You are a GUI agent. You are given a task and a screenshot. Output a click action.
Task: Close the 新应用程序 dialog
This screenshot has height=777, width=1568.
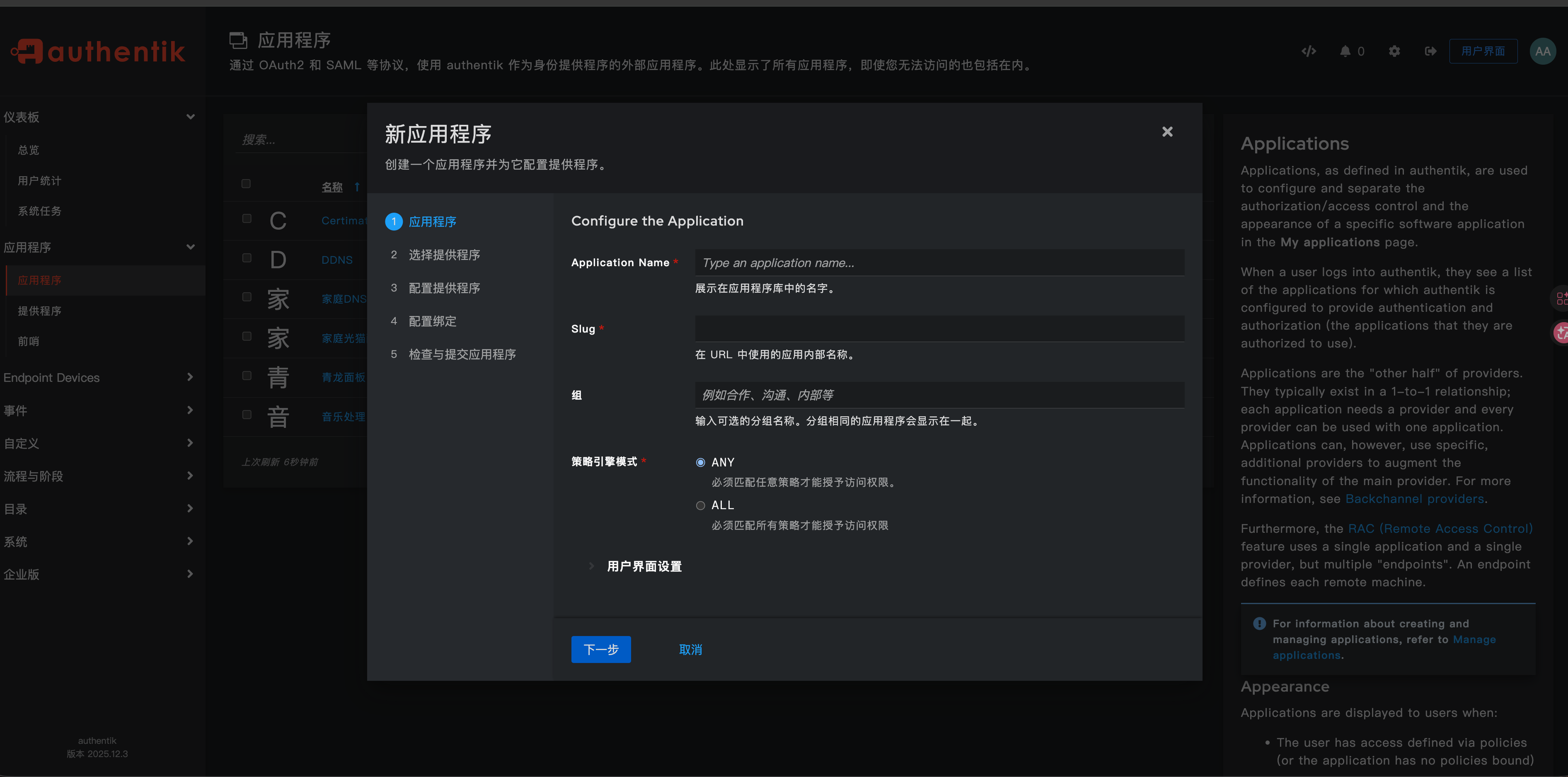tap(1167, 131)
